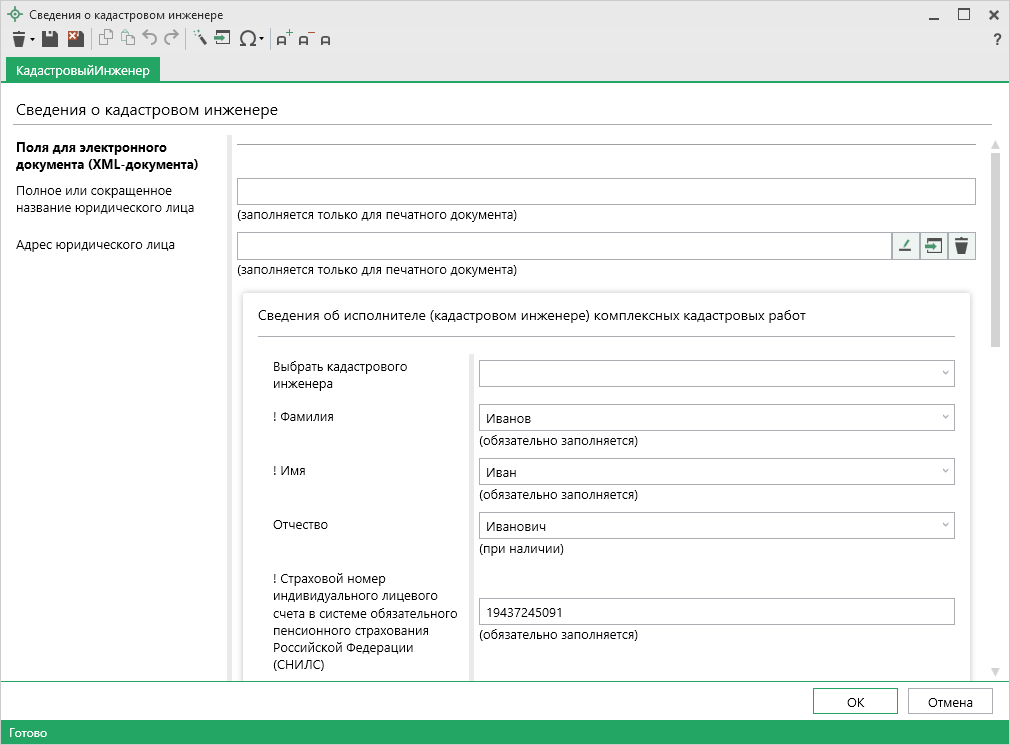Viewport: 1010px width, 745px height.
Task: Click into the СНИЛС number field
Action: (x=715, y=612)
